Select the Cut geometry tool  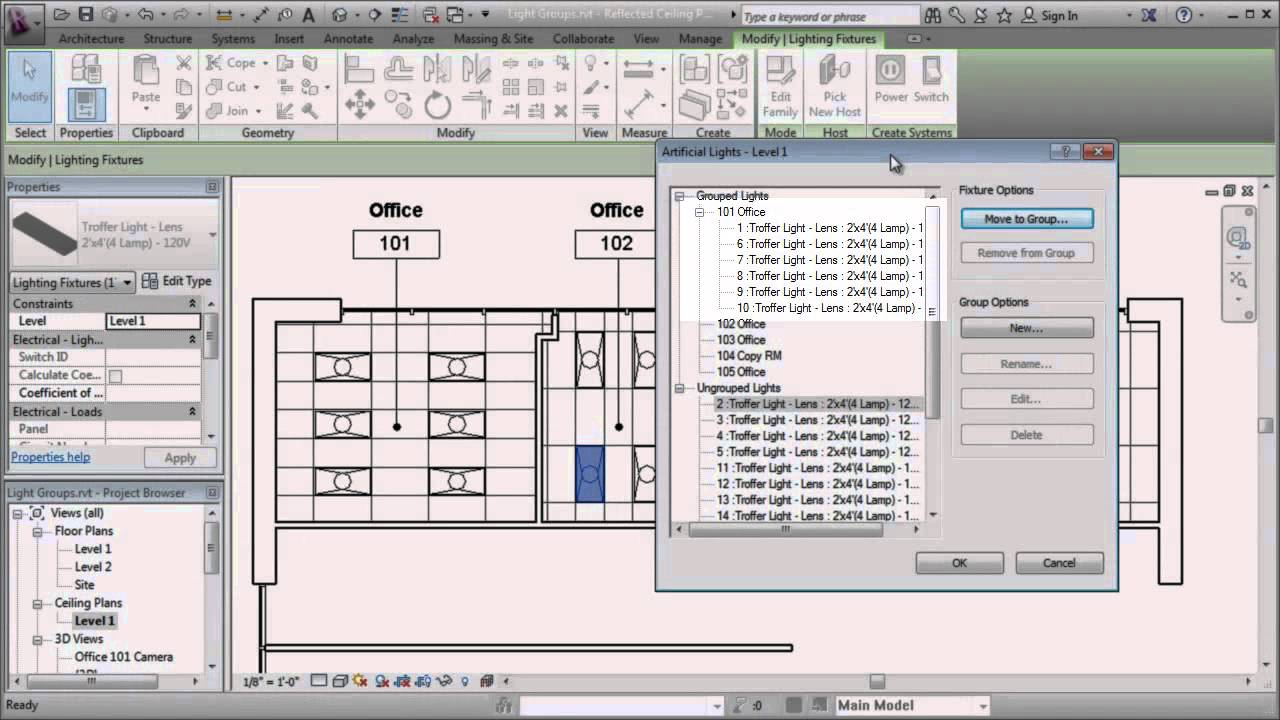click(228, 86)
